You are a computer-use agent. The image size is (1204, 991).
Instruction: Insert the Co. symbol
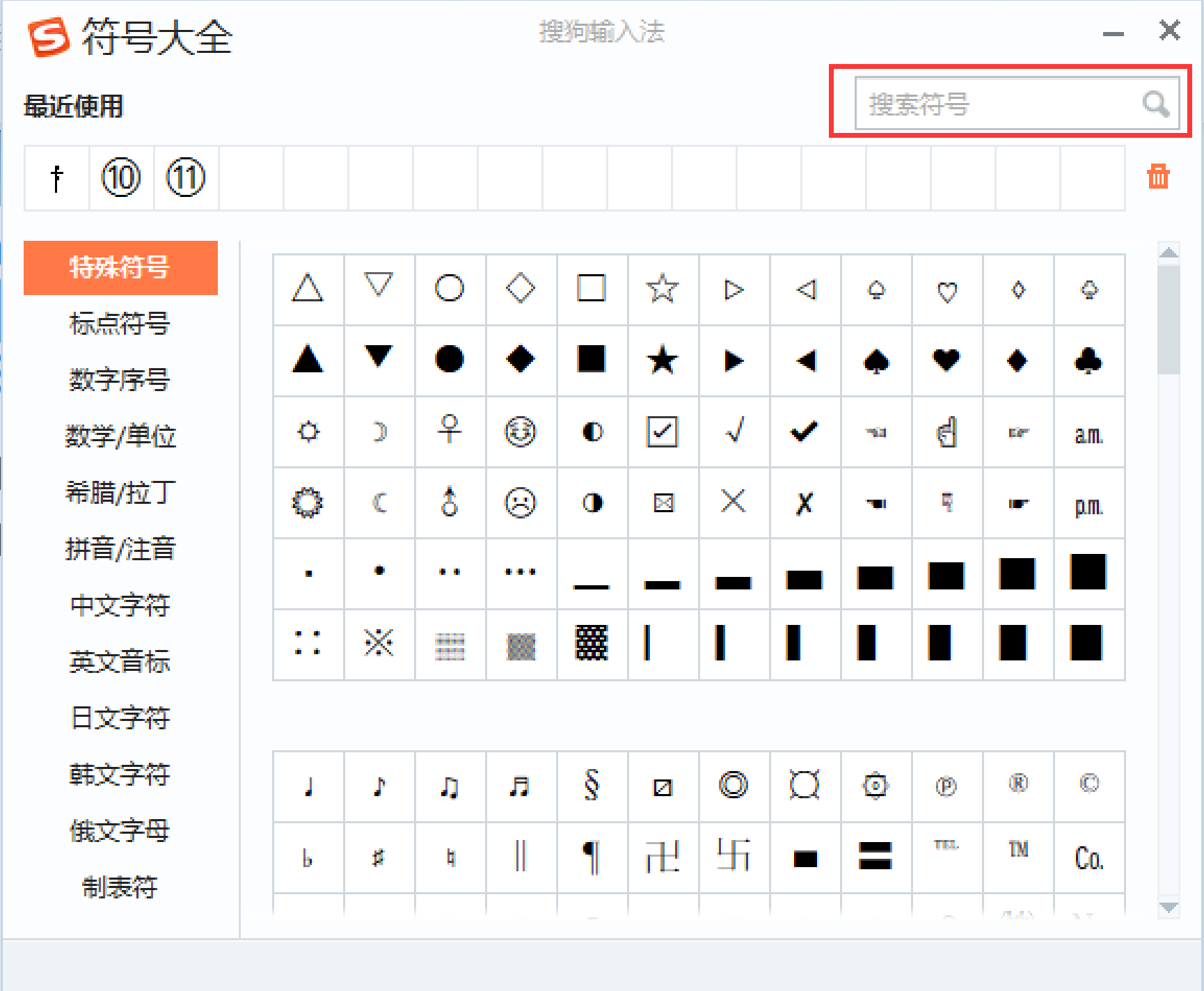click(x=1089, y=857)
